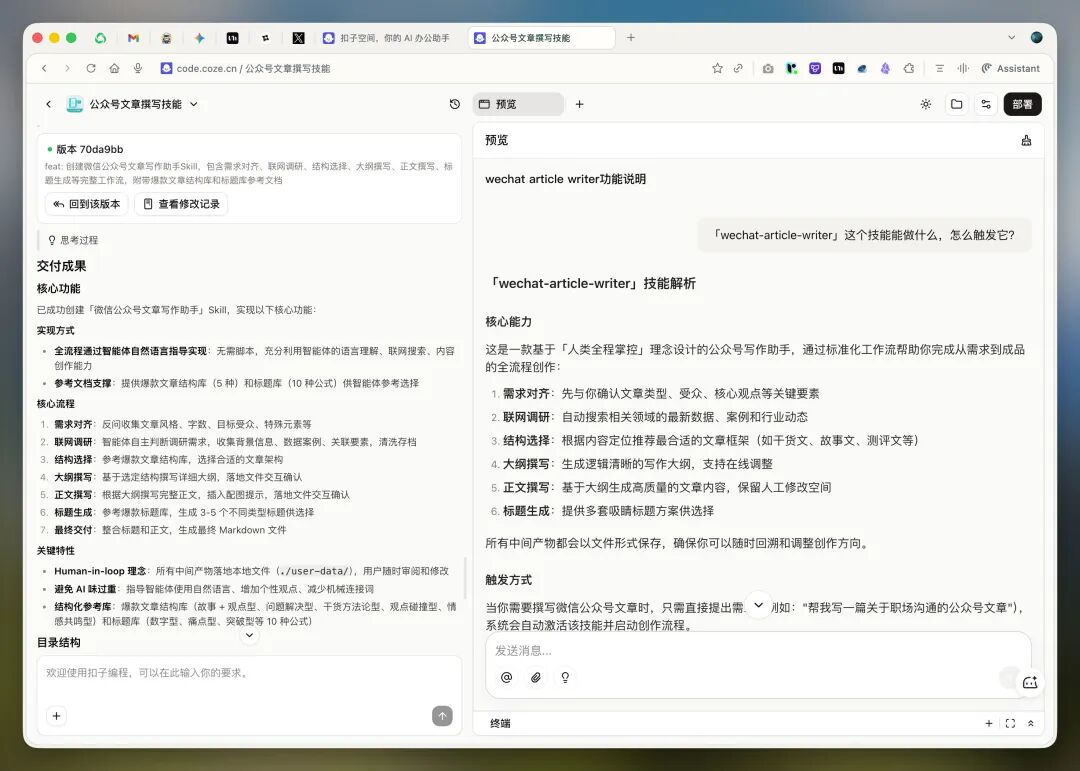This screenshot has height=771, width=1080.
Task: Click the code.coze.cn address bar URL
Action: 253,68
